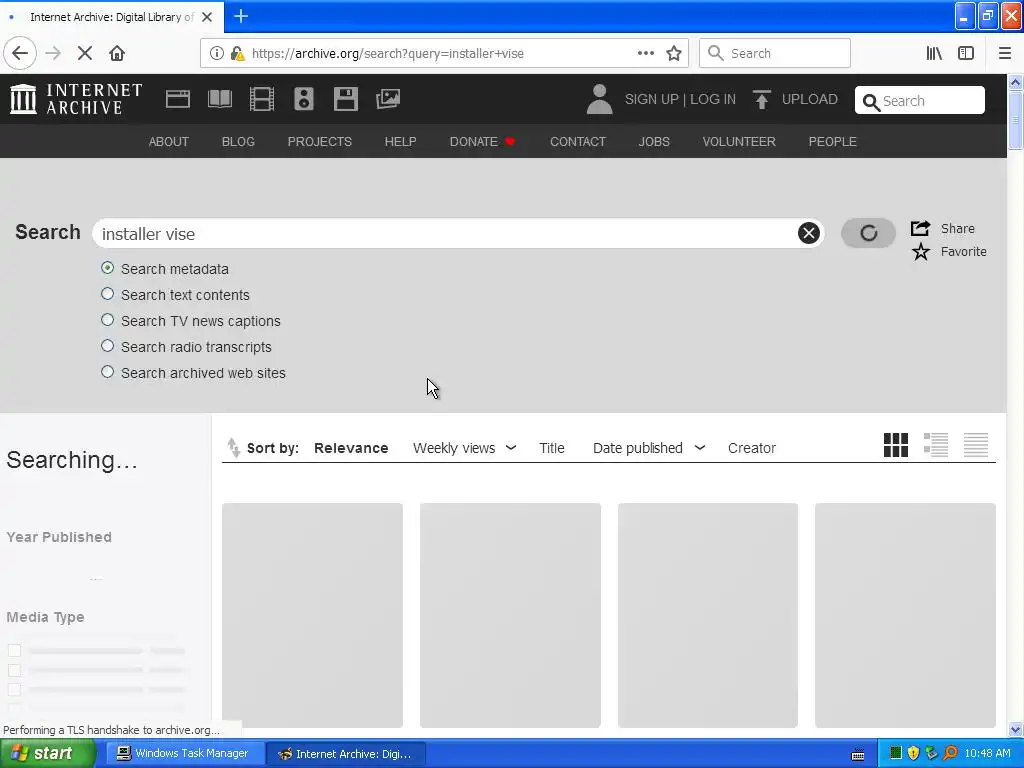
Task: Open the Texts book icon
Action: click(x=219, y=99)
